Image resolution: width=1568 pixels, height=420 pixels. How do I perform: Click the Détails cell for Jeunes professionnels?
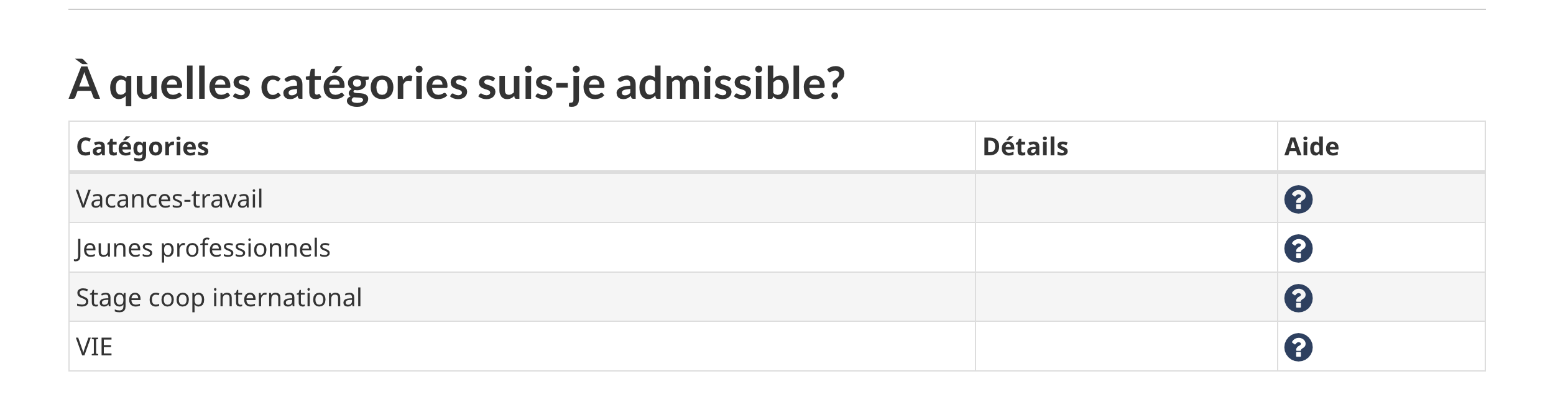(1126, 247)
